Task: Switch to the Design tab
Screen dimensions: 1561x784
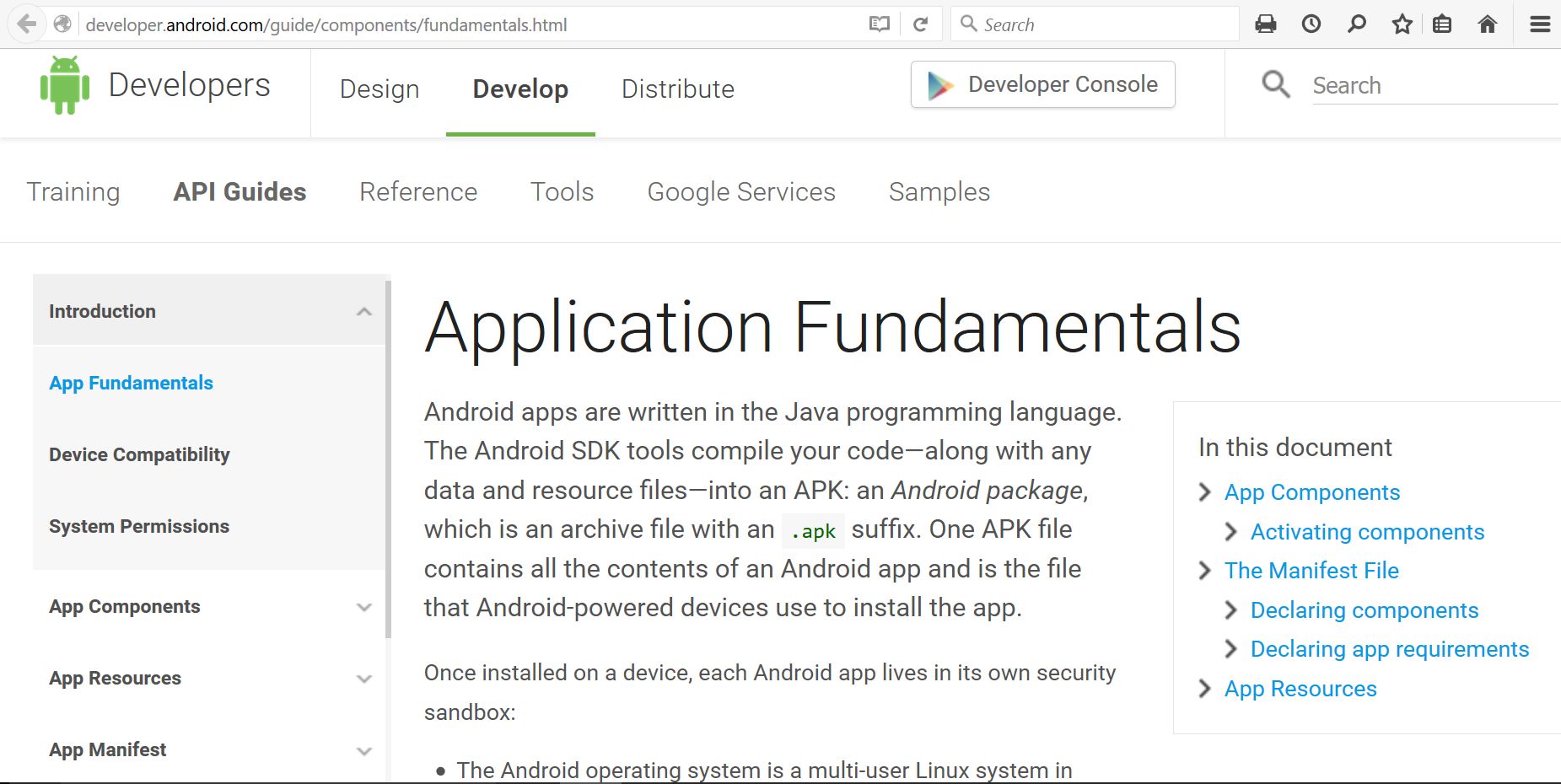Action: (x=379, y=89)
